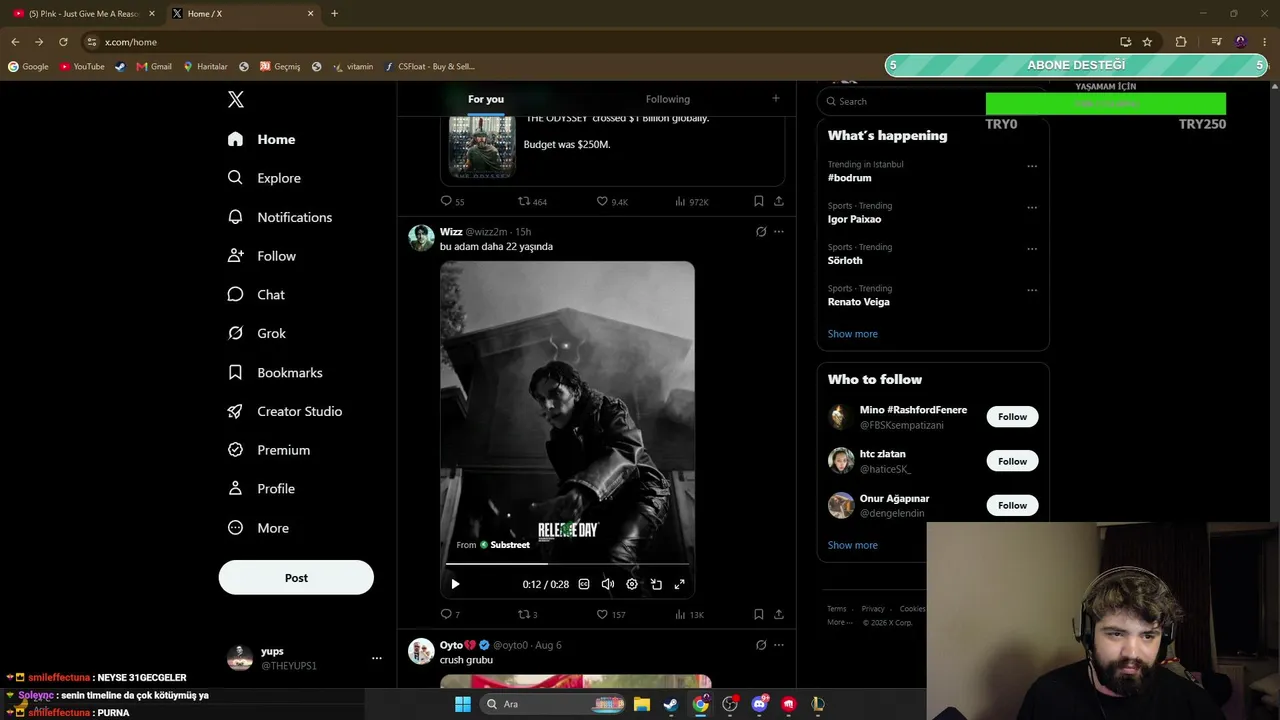Open Grok from the left sidebar
The image size is (1280, 720).
[x=257, y=333]
